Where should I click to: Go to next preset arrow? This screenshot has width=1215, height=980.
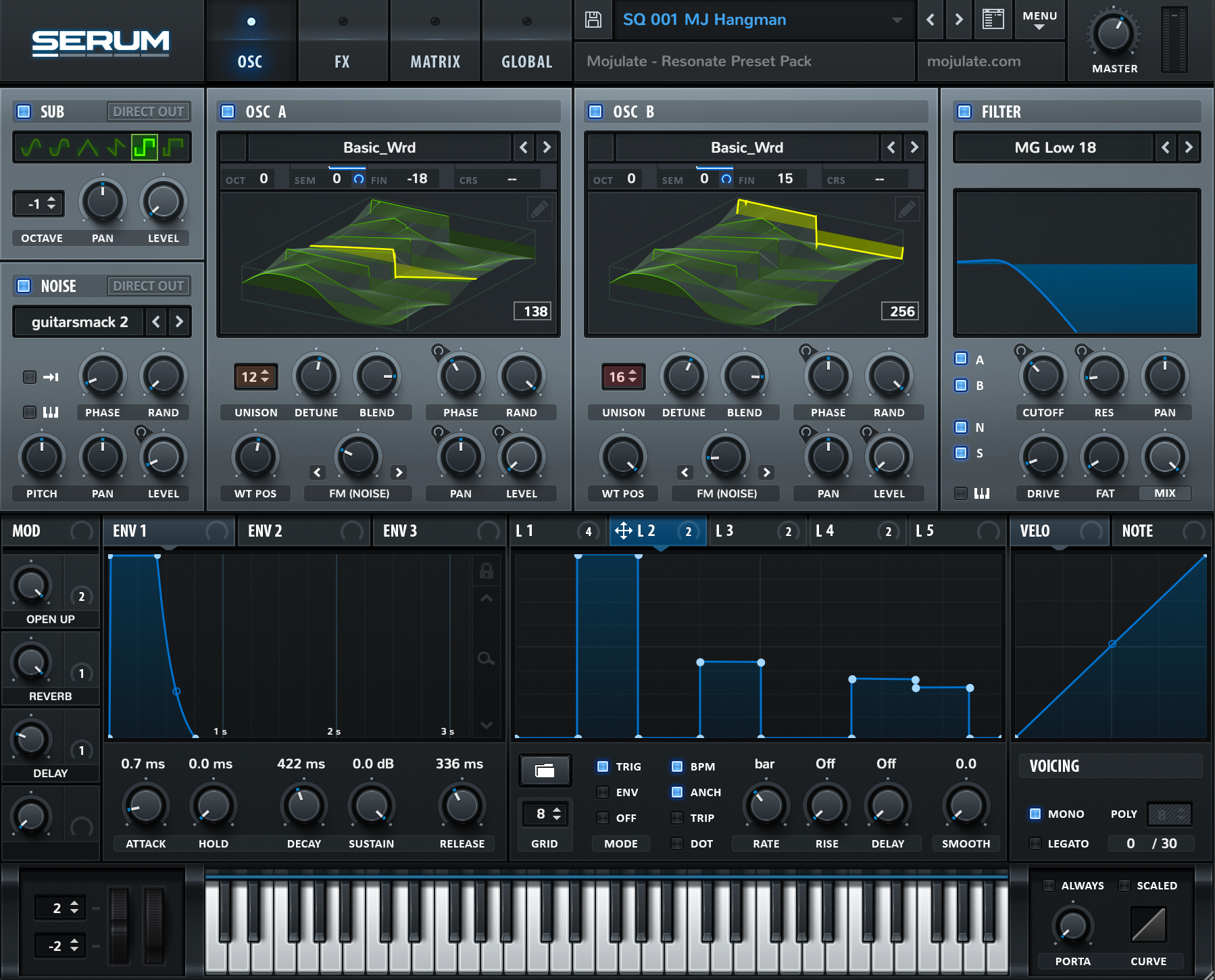point(959,20)
